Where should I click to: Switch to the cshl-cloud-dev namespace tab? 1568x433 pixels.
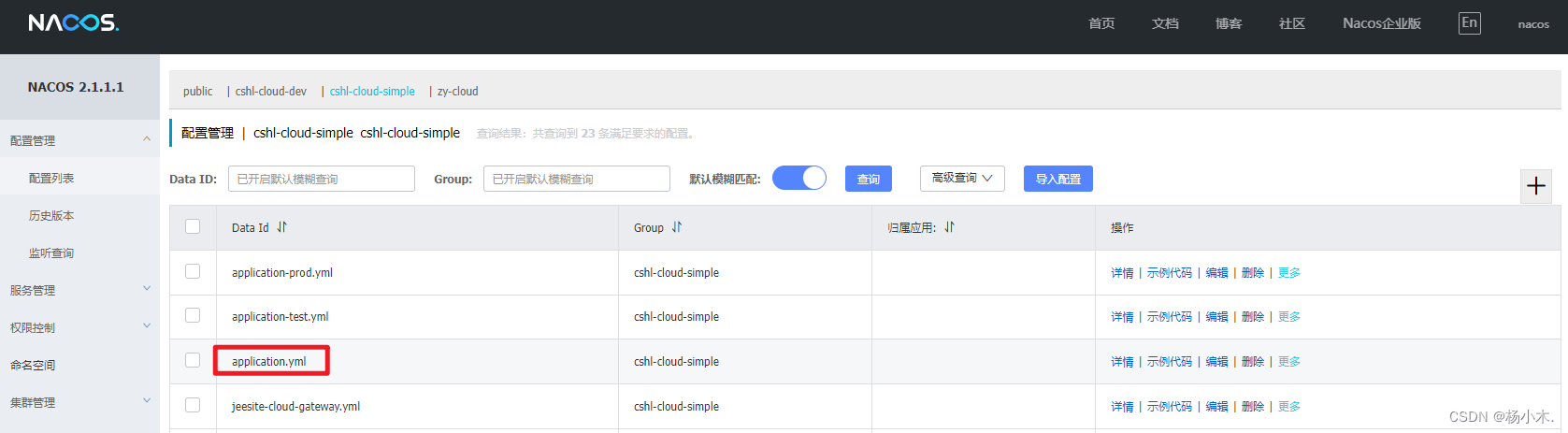point(271,92)
